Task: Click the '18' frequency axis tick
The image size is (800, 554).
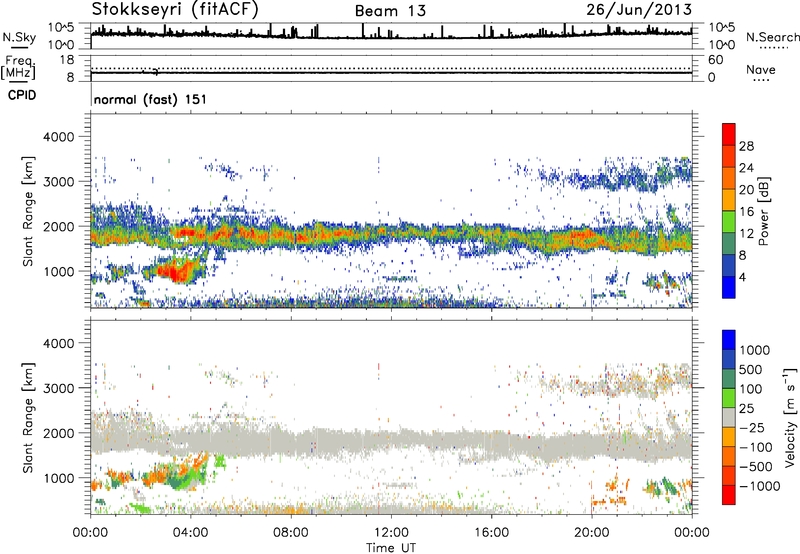Action: pos(67,60)
